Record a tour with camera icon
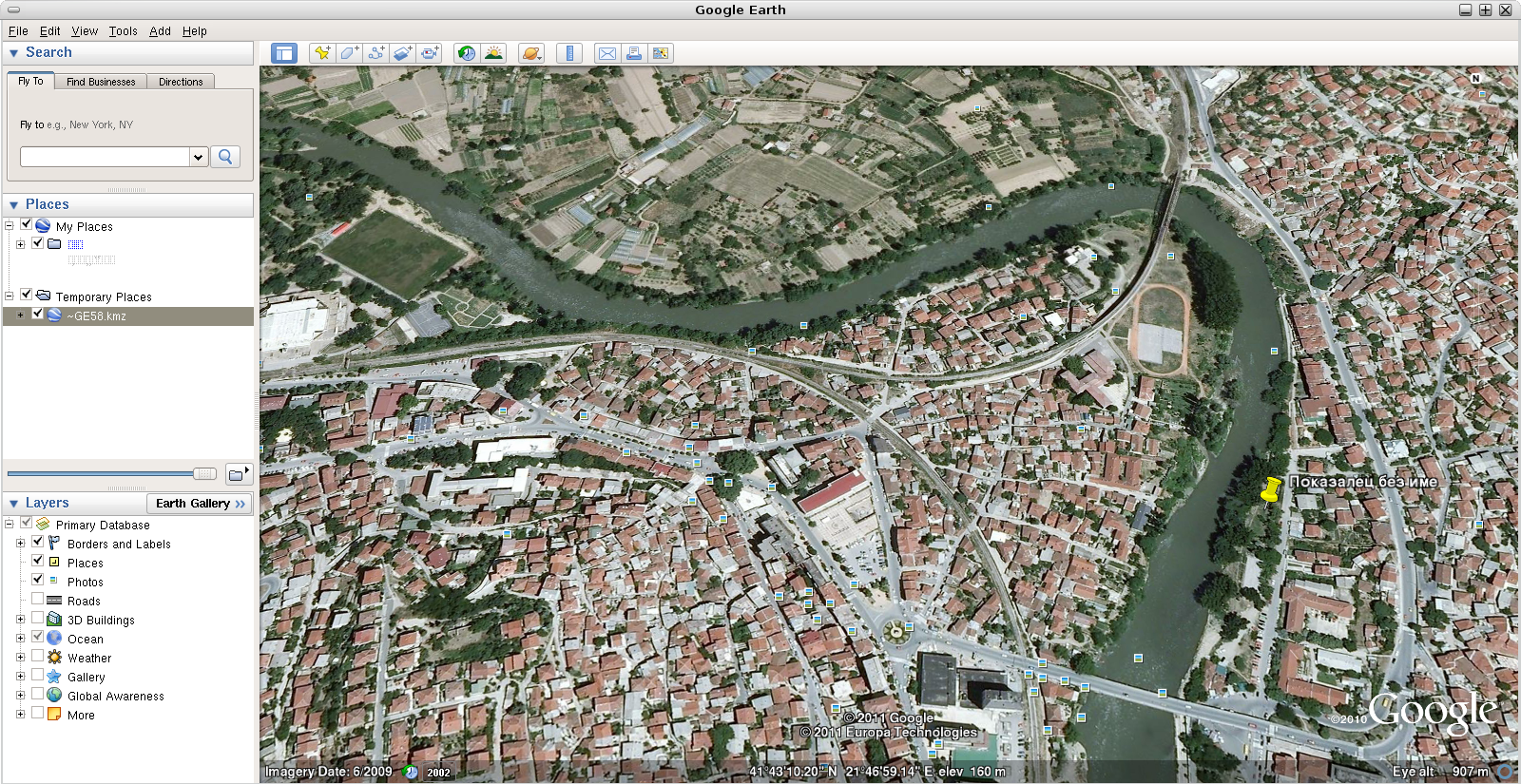The image size is (1521, 784). (430, 53)
